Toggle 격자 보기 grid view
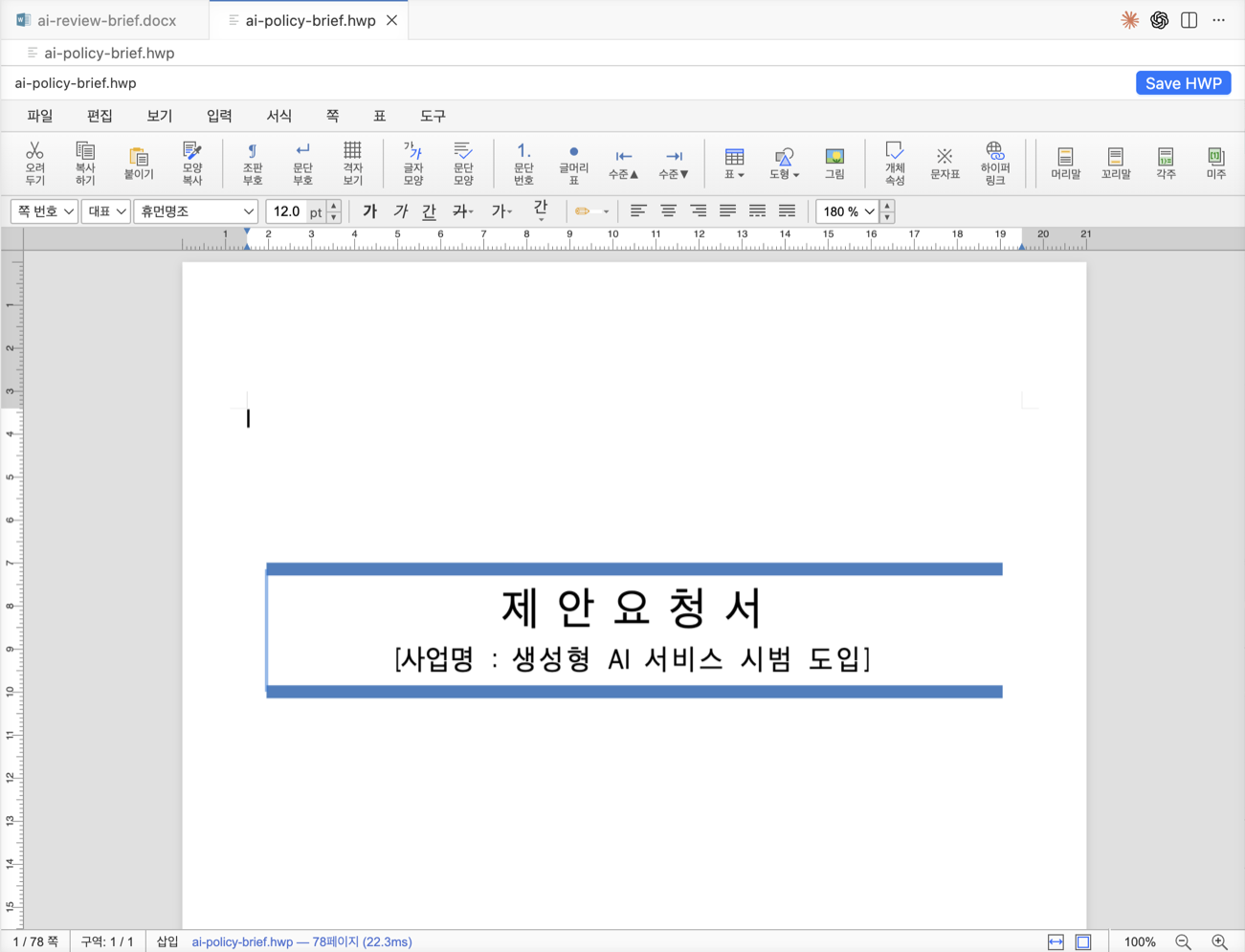 pyautogui.click(x=352, y=162)
